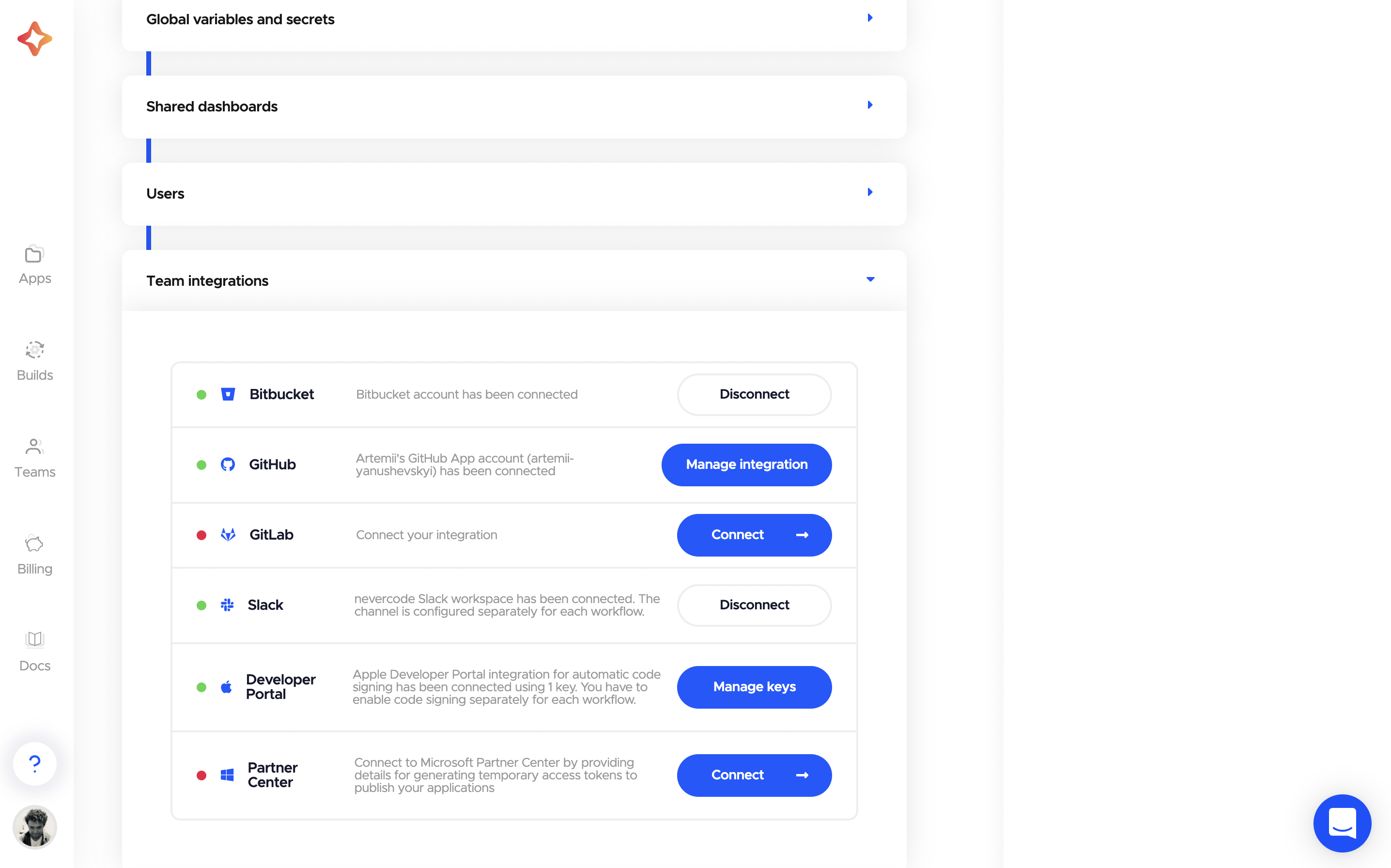Open the Billing page
The width and height of the screenshot is (1391, 868).
click(x=34, y=554)
